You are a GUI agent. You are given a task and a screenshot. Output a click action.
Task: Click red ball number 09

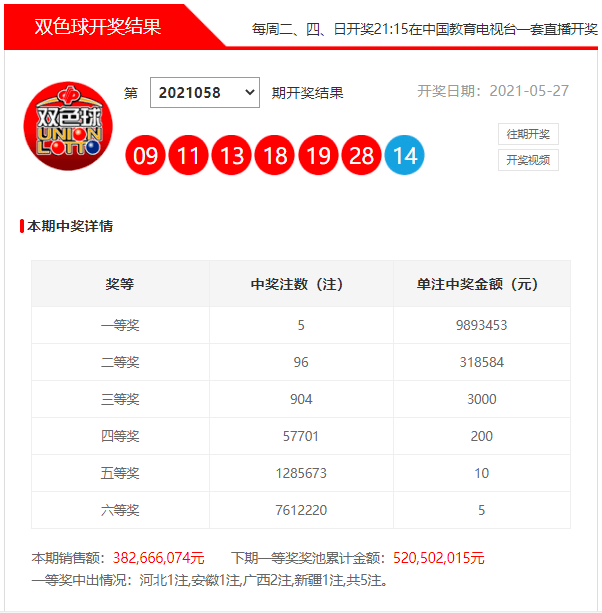(x=145, y=155)
